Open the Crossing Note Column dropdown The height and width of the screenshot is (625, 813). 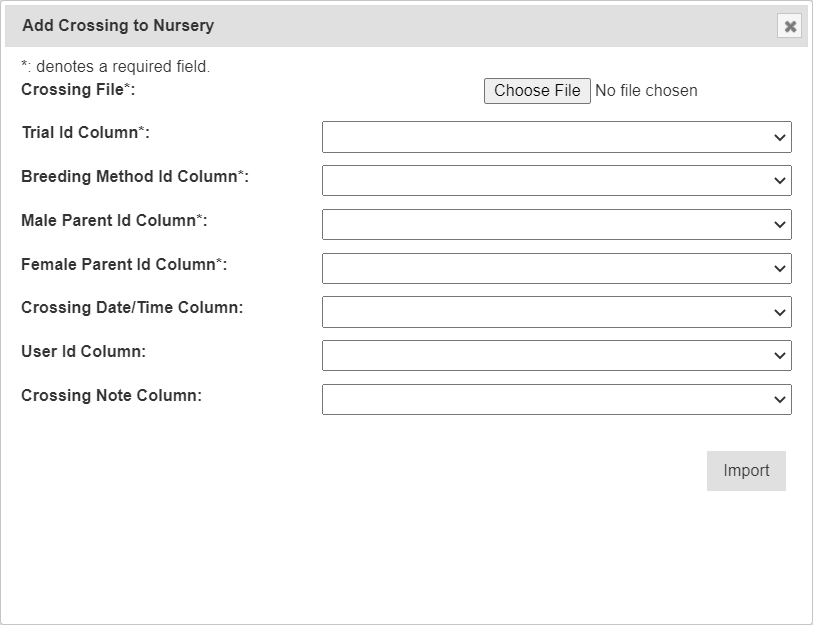[x=556, y=400]
